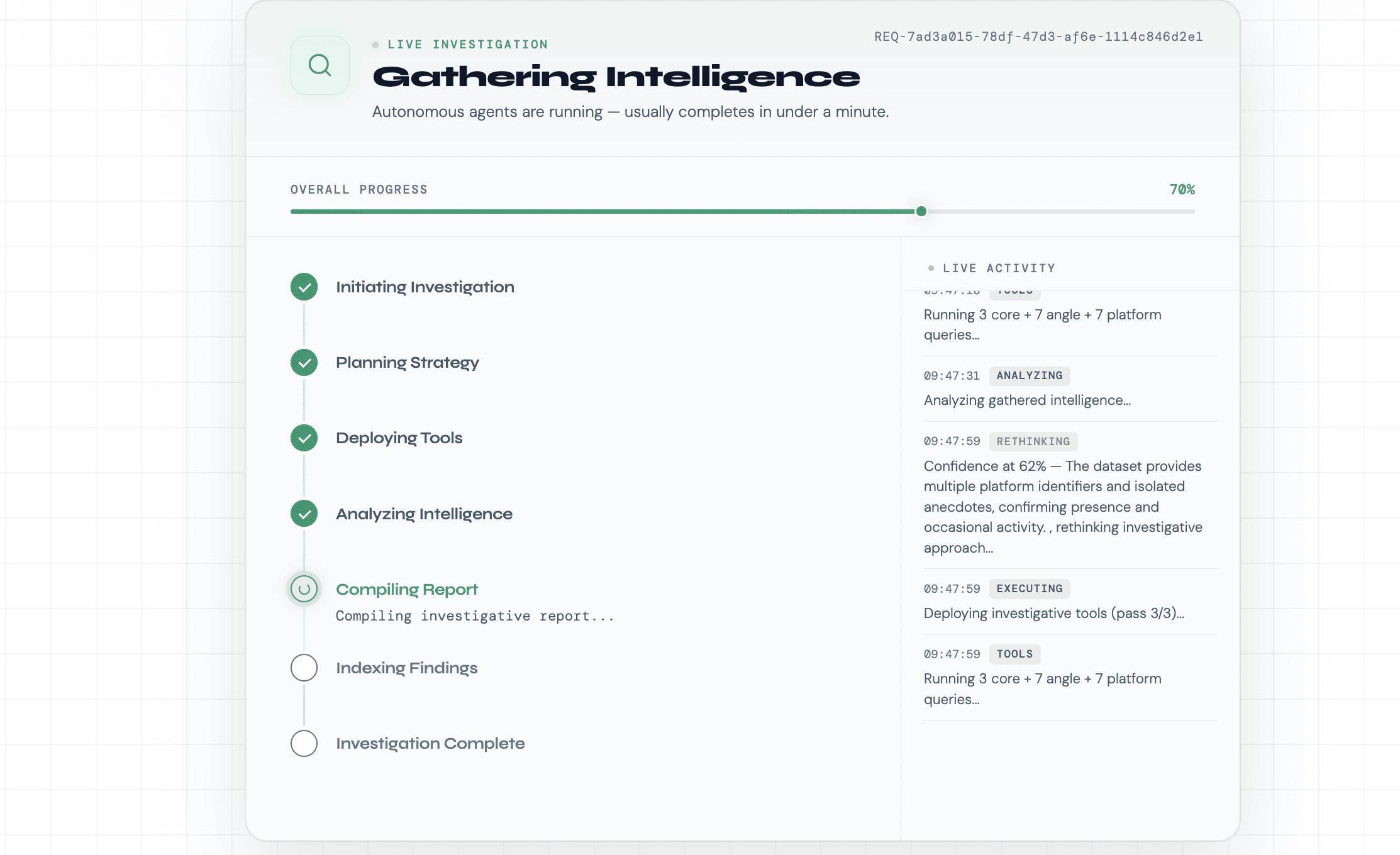Click the request ID text
This screenshot has width=1400, height=855.
(1038, 36)
